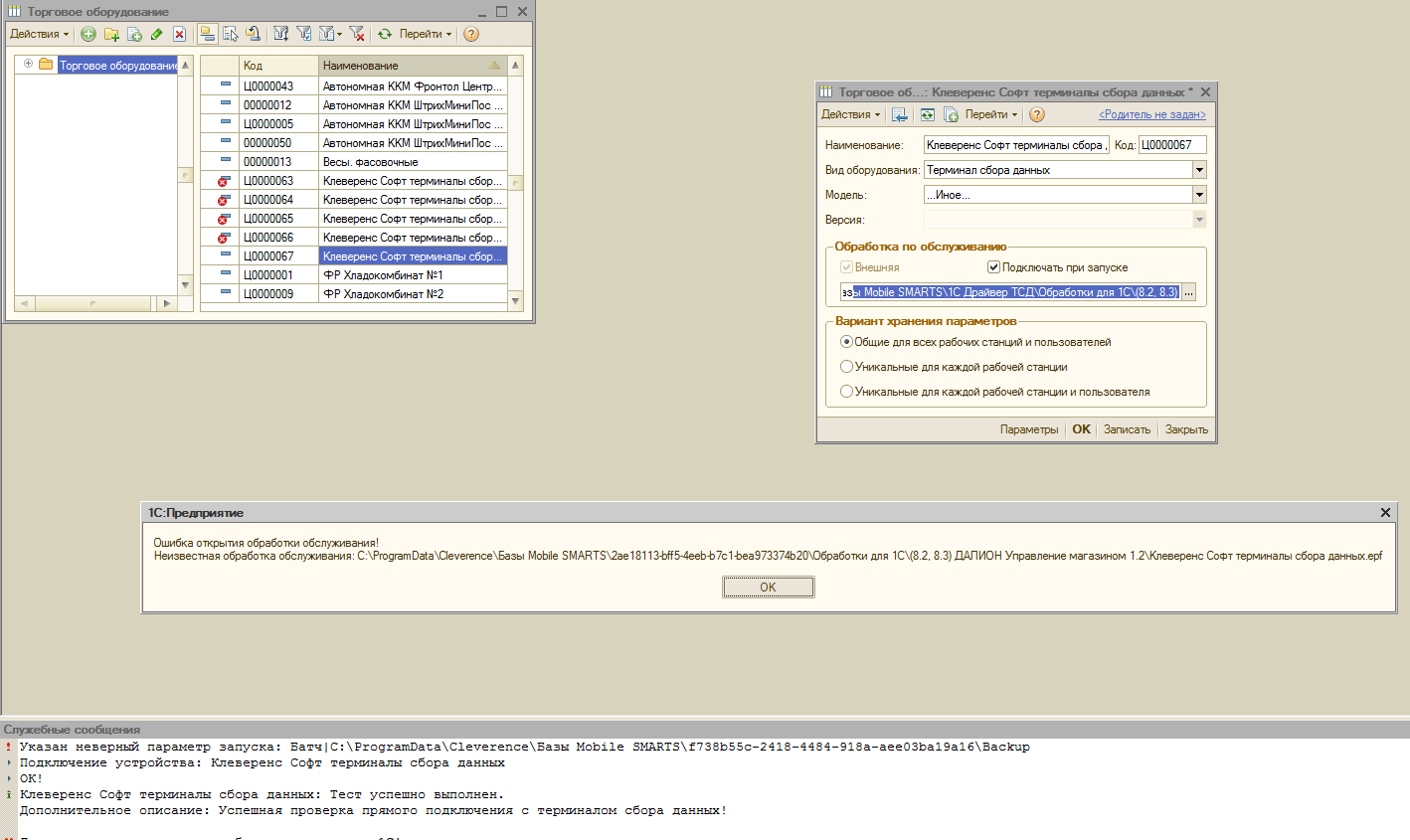Click the Edit pencil icon in list toolbar
The width and height of the screenshot is (1410, 840).
pyautogui.click(x=156, y=34)
